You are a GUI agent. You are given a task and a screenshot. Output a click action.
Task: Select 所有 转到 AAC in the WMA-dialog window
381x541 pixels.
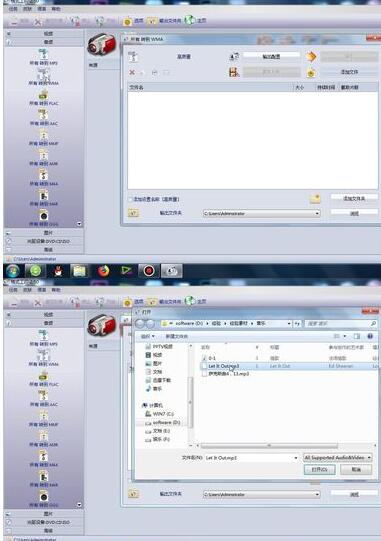[43, 118]
